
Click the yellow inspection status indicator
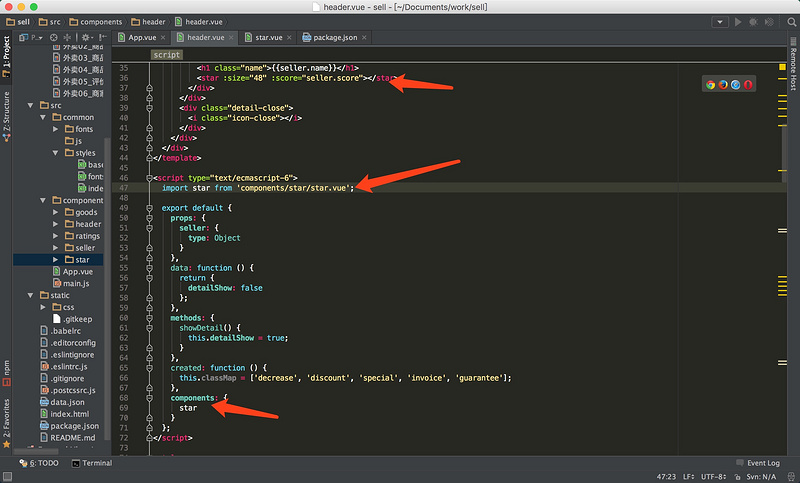pyautogui.click(x=782, y=67)
